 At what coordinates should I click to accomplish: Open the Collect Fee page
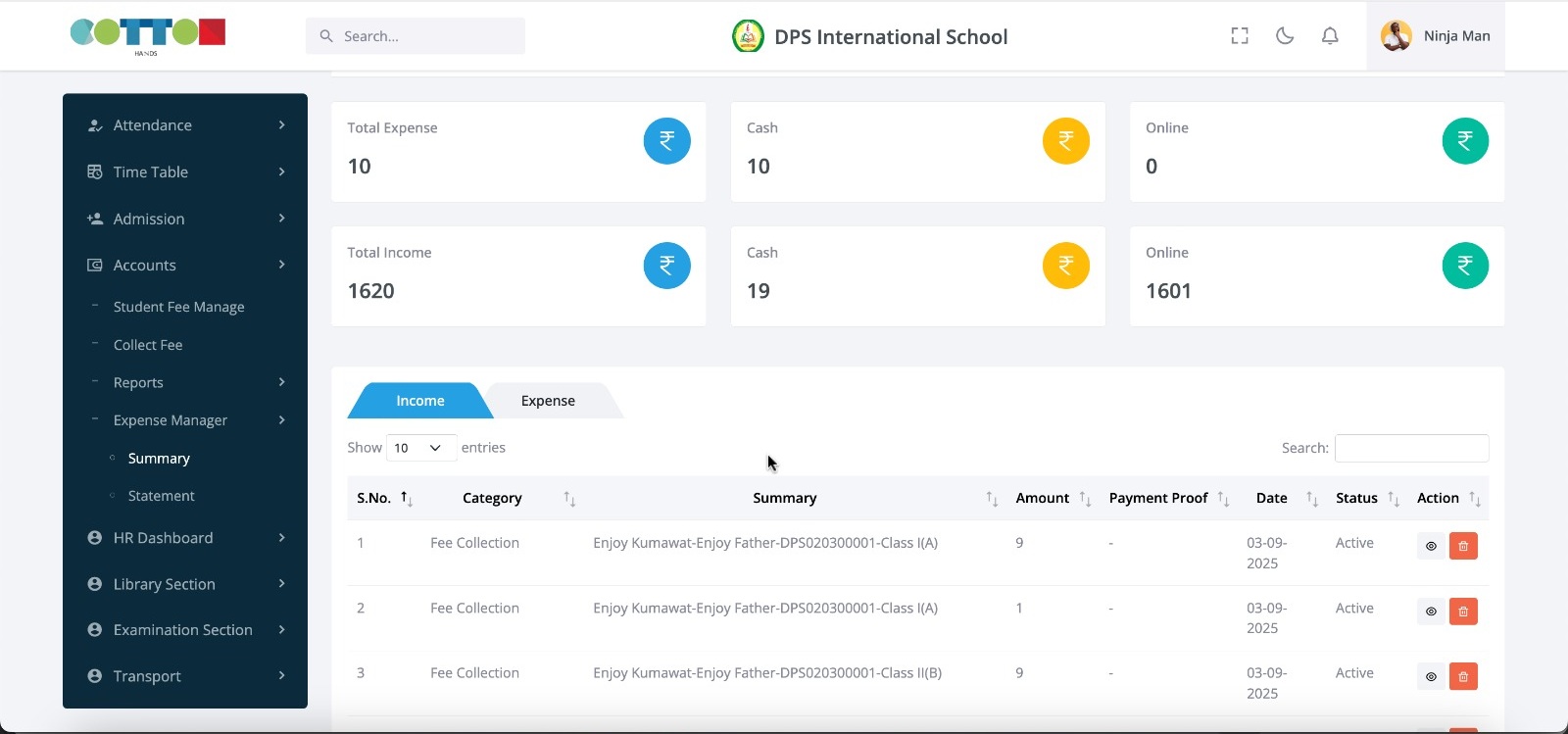148,345
